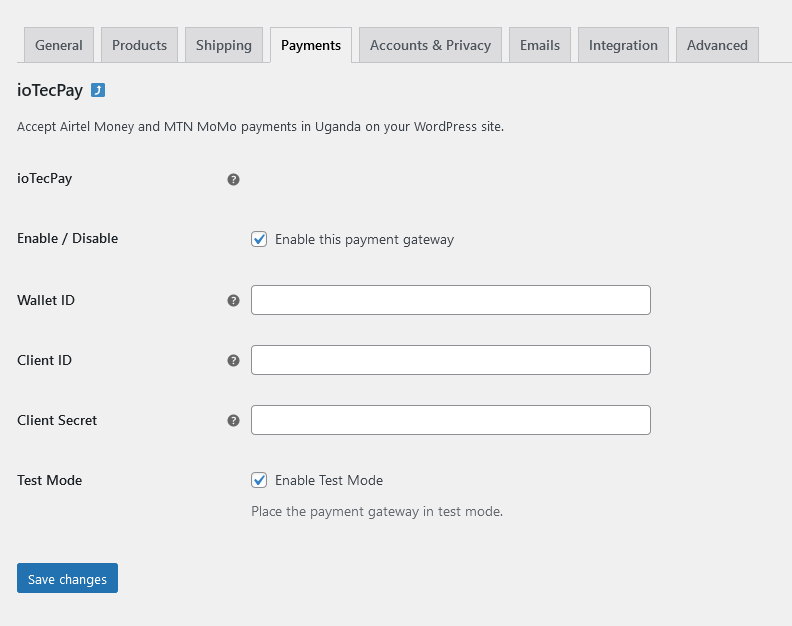Focus the Wallet ID text field
The height and width of the screenshot is (626, 792).
tap(450, 300)
